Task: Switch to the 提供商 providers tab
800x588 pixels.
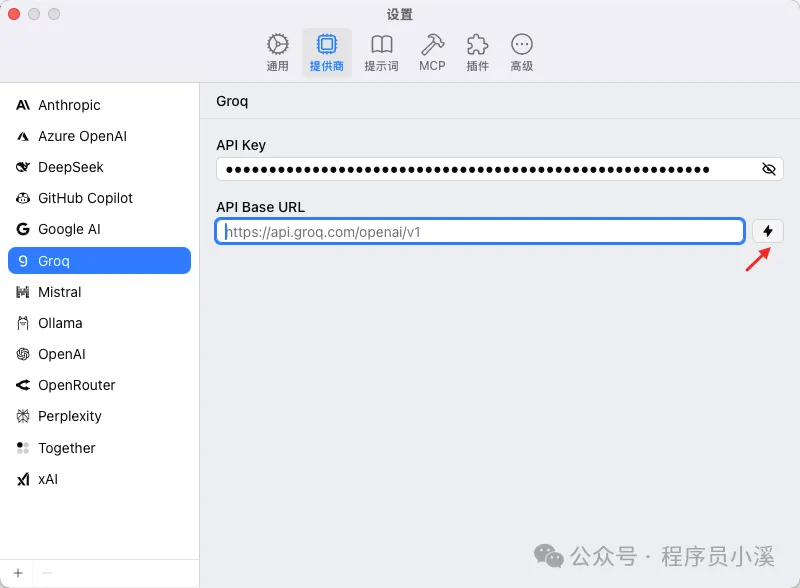Action: pos(327,53)
